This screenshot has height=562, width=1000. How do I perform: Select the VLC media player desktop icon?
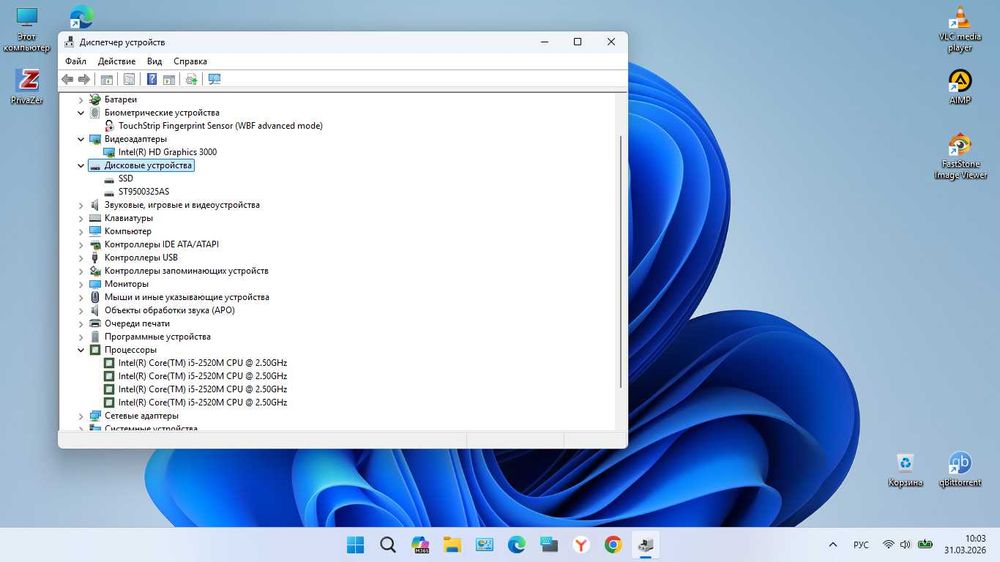(959, 30)
